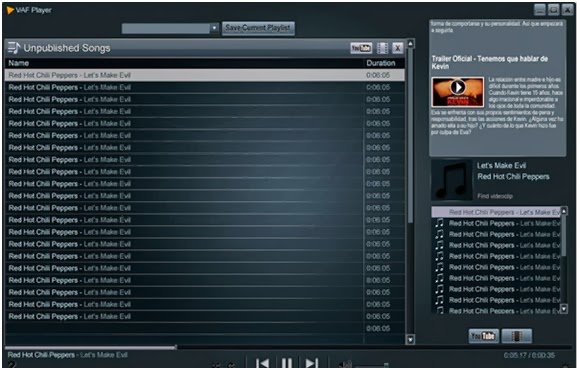The width and height of the screenshot is (580, 370).
Task: Click film strip icon in Unpublished Songs header
Action: pos(382,48)
